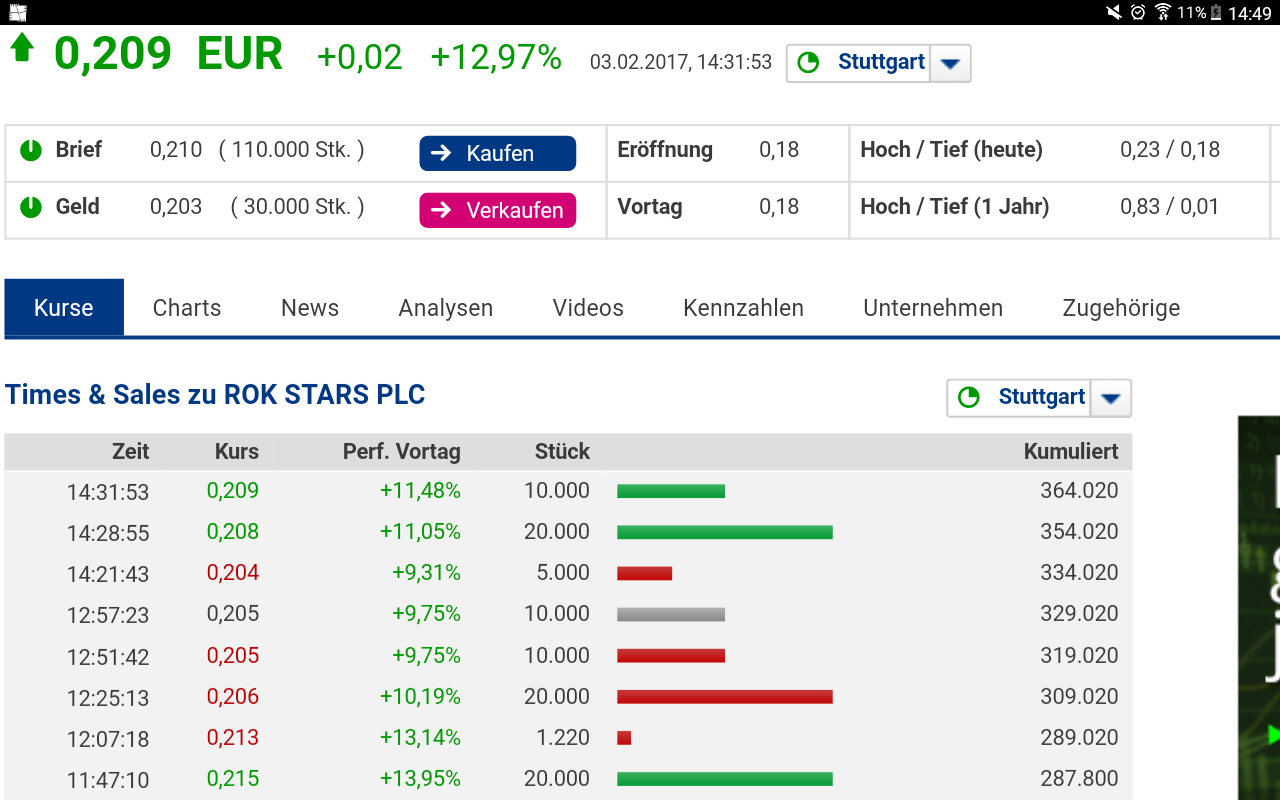
Task: Click the red volume bar for 14:21:43
Action: click(x=644, y=573)
